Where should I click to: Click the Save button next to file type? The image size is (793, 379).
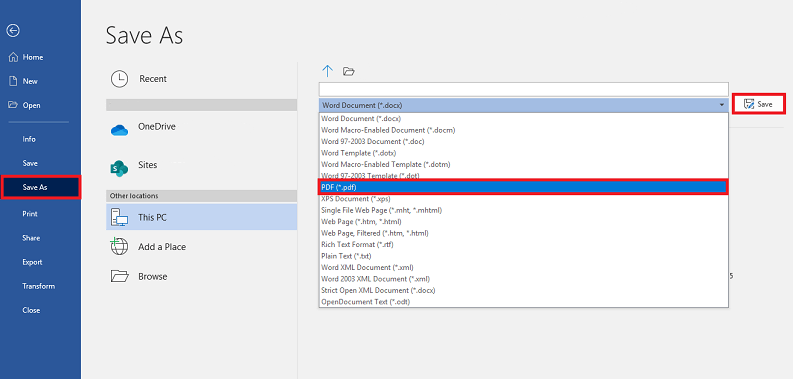click(x=759, y=104)
